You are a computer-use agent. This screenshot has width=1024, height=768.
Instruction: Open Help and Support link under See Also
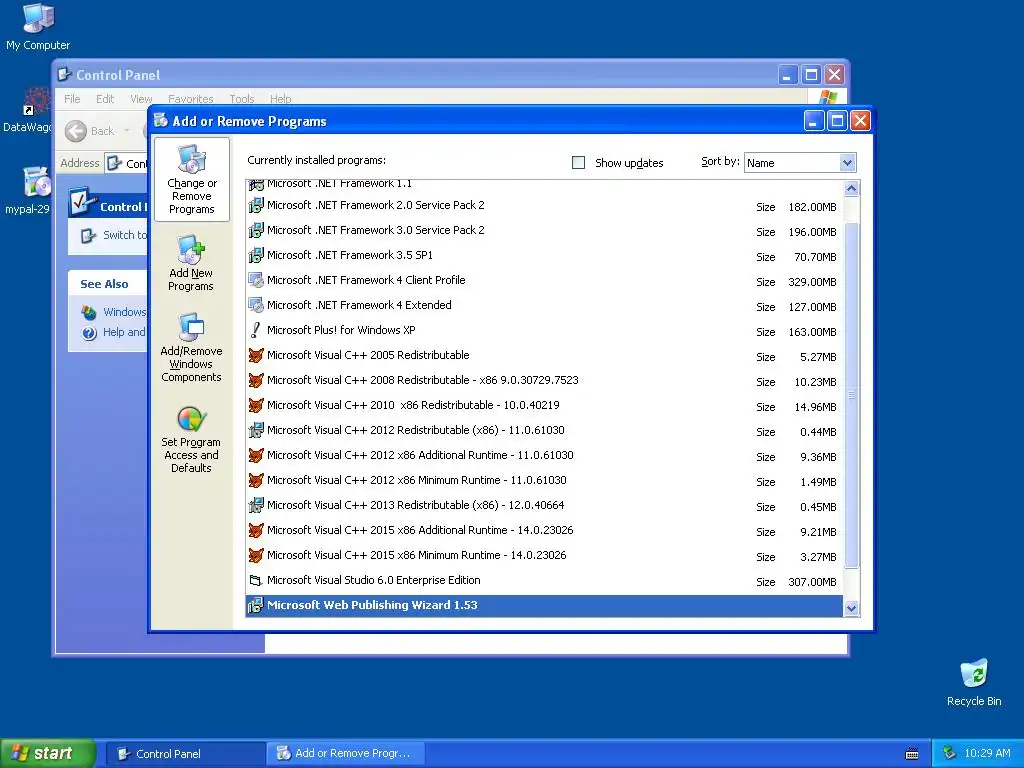(123, 332)
